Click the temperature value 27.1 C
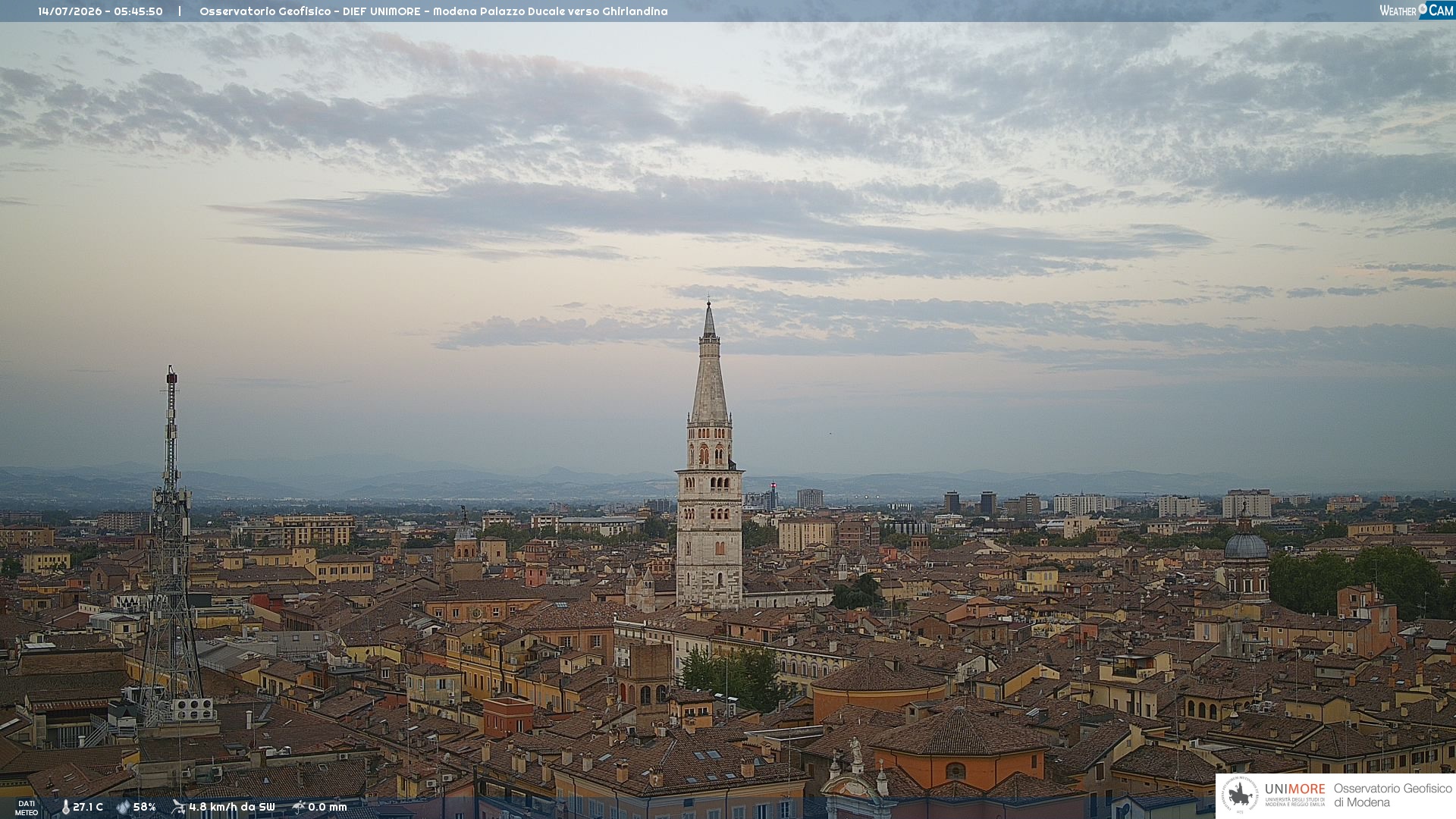Screen dimensions: 1456x819 point(88,808)
